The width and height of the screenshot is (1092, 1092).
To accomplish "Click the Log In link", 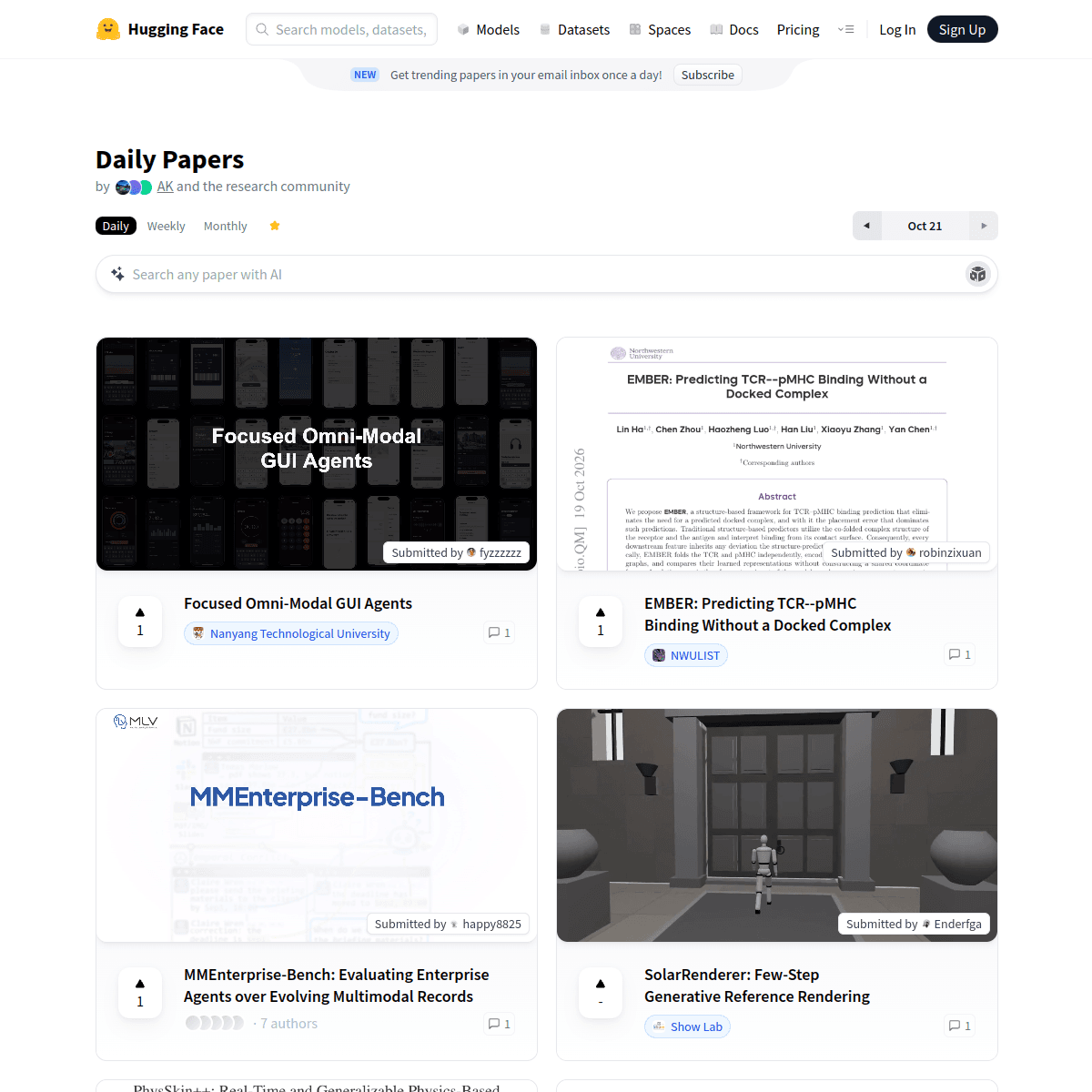I will (x=897, y=29).
